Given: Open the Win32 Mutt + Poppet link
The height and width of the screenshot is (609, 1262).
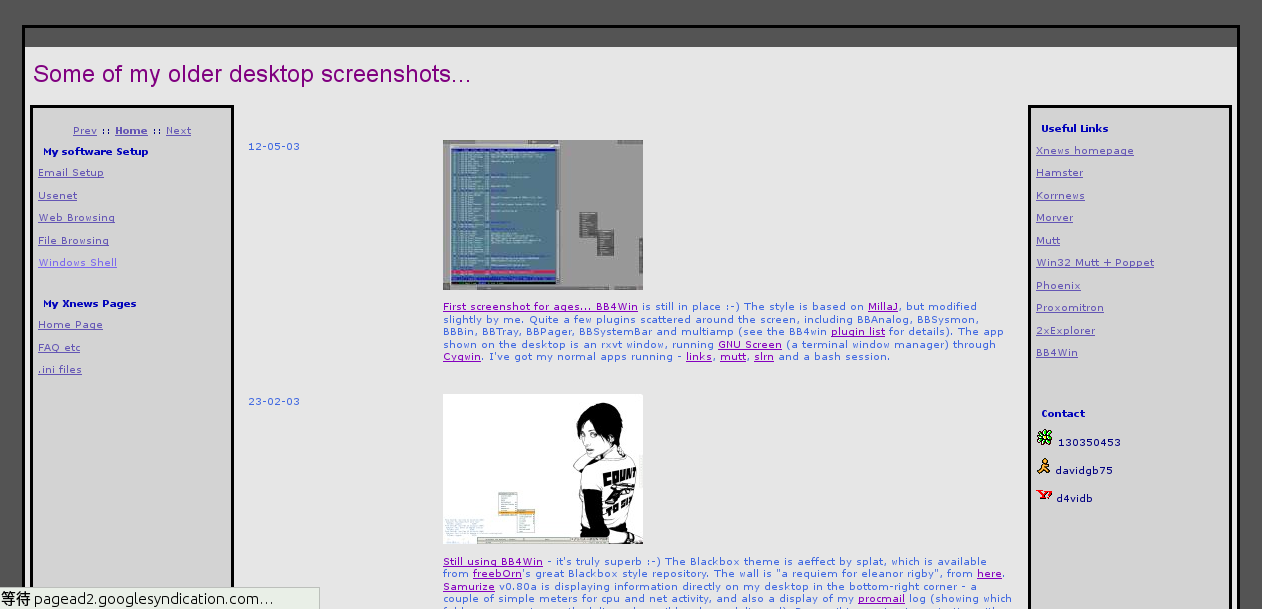Looking at the screenshot, I should pos(1095,263).
